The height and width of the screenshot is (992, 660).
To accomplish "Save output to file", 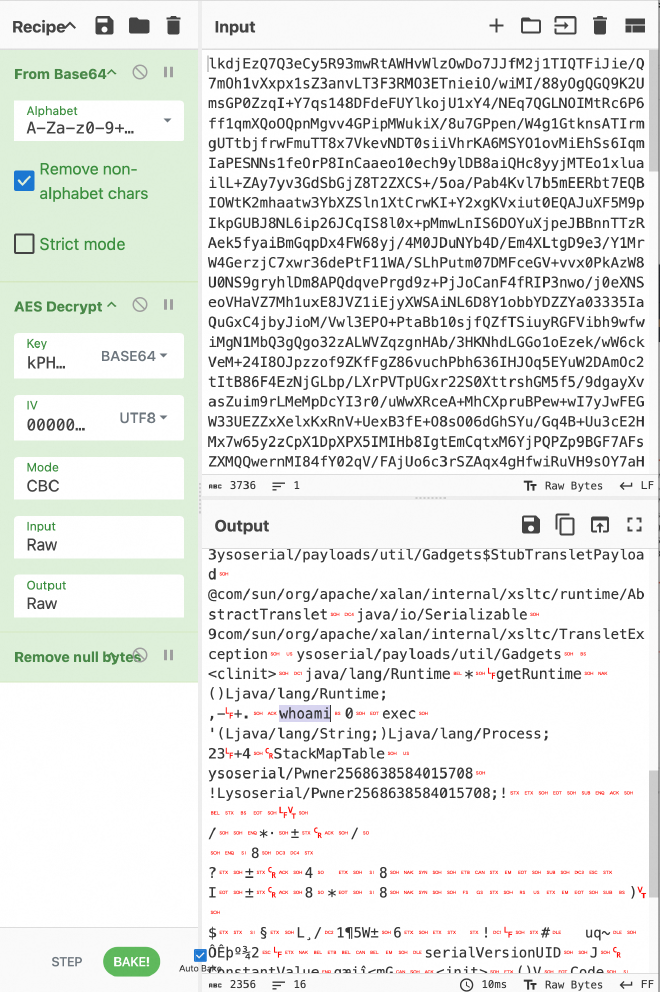I will (x=531, y=525).
